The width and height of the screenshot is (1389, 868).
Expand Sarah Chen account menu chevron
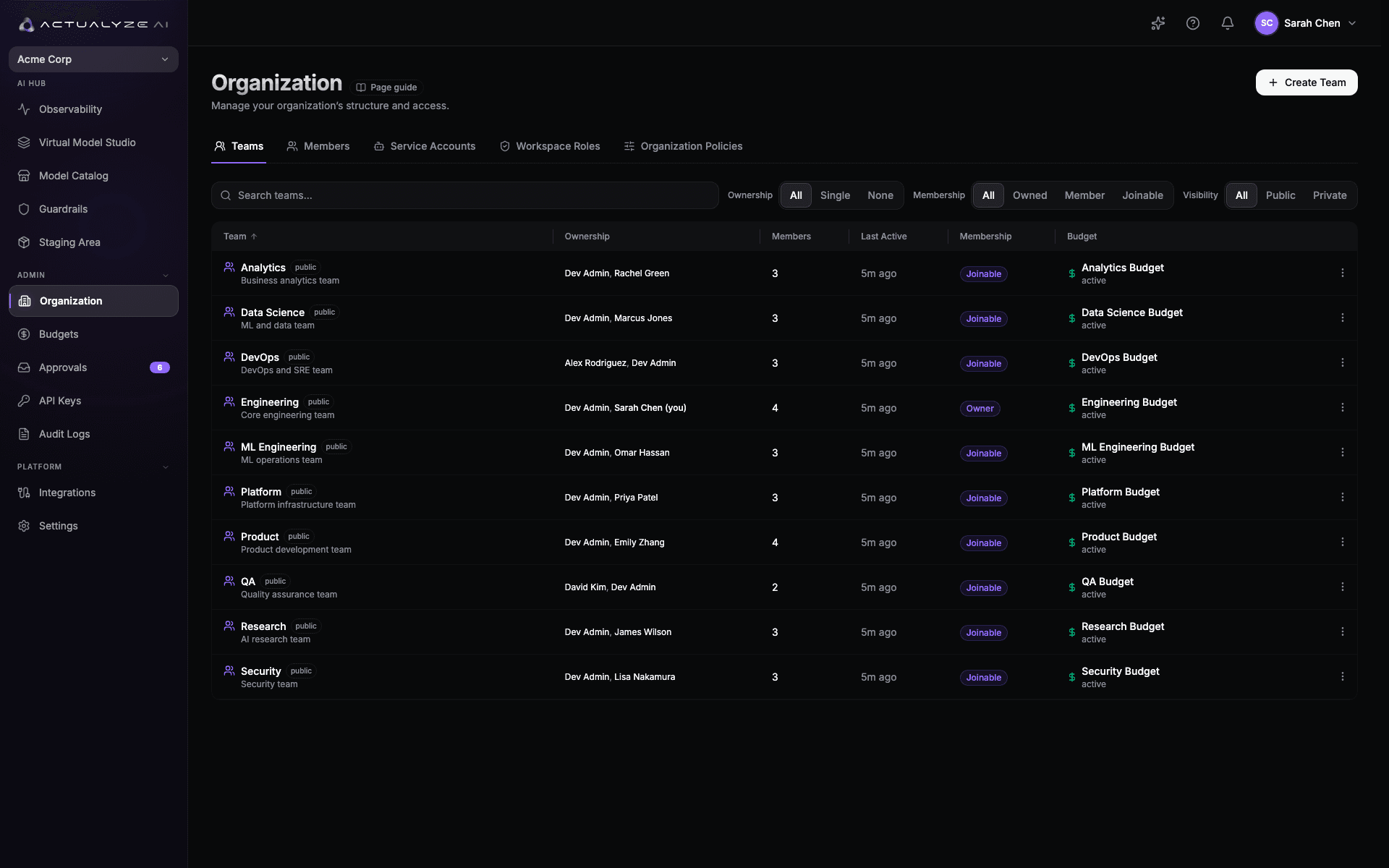coord(1352,23)
